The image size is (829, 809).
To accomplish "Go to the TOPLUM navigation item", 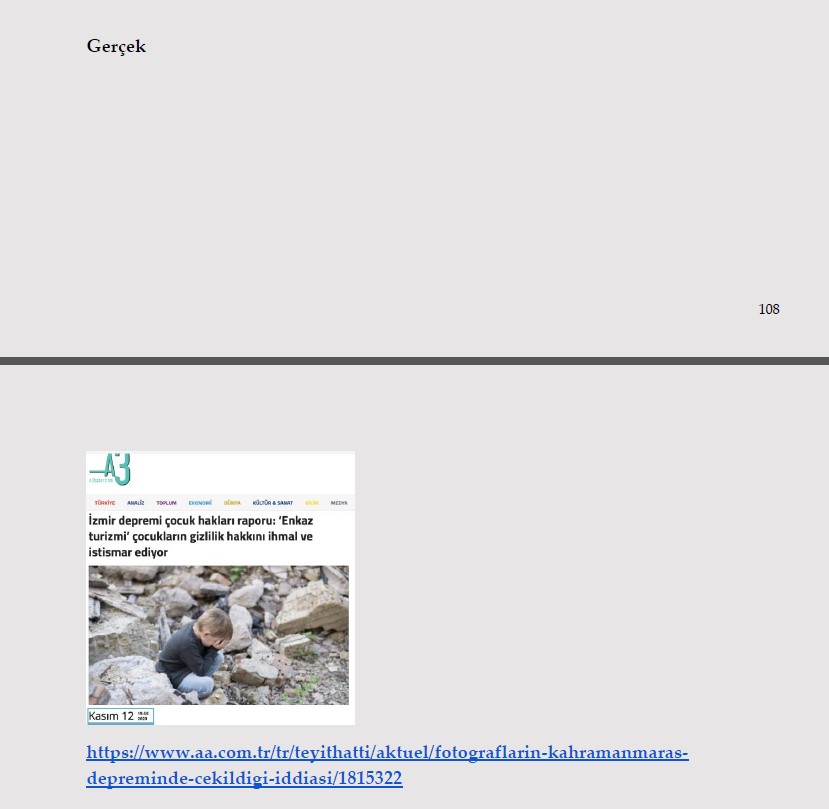I will click(x=166, y=503).
